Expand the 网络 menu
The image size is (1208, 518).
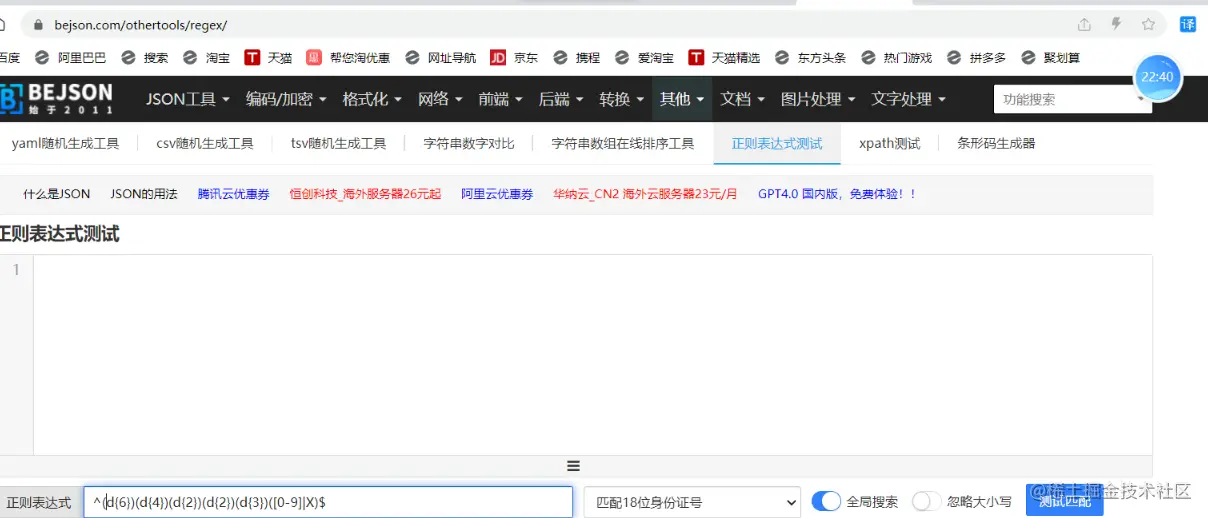tap(440, 99)
